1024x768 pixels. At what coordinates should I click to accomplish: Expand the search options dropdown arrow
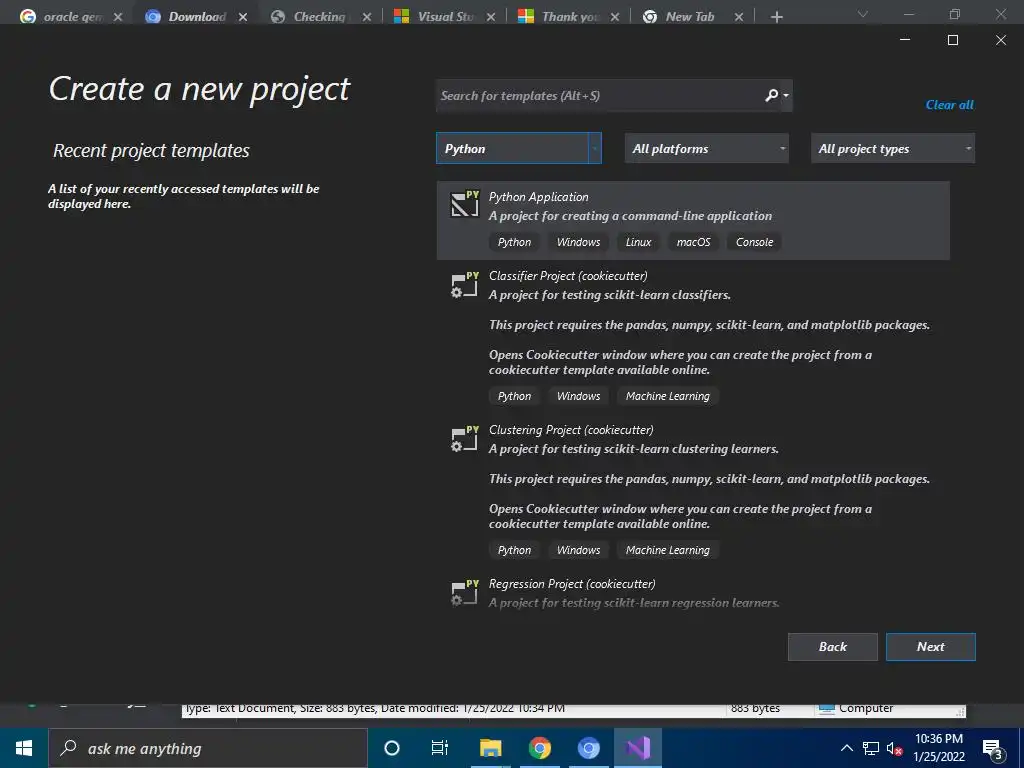[x=786, y=95]
